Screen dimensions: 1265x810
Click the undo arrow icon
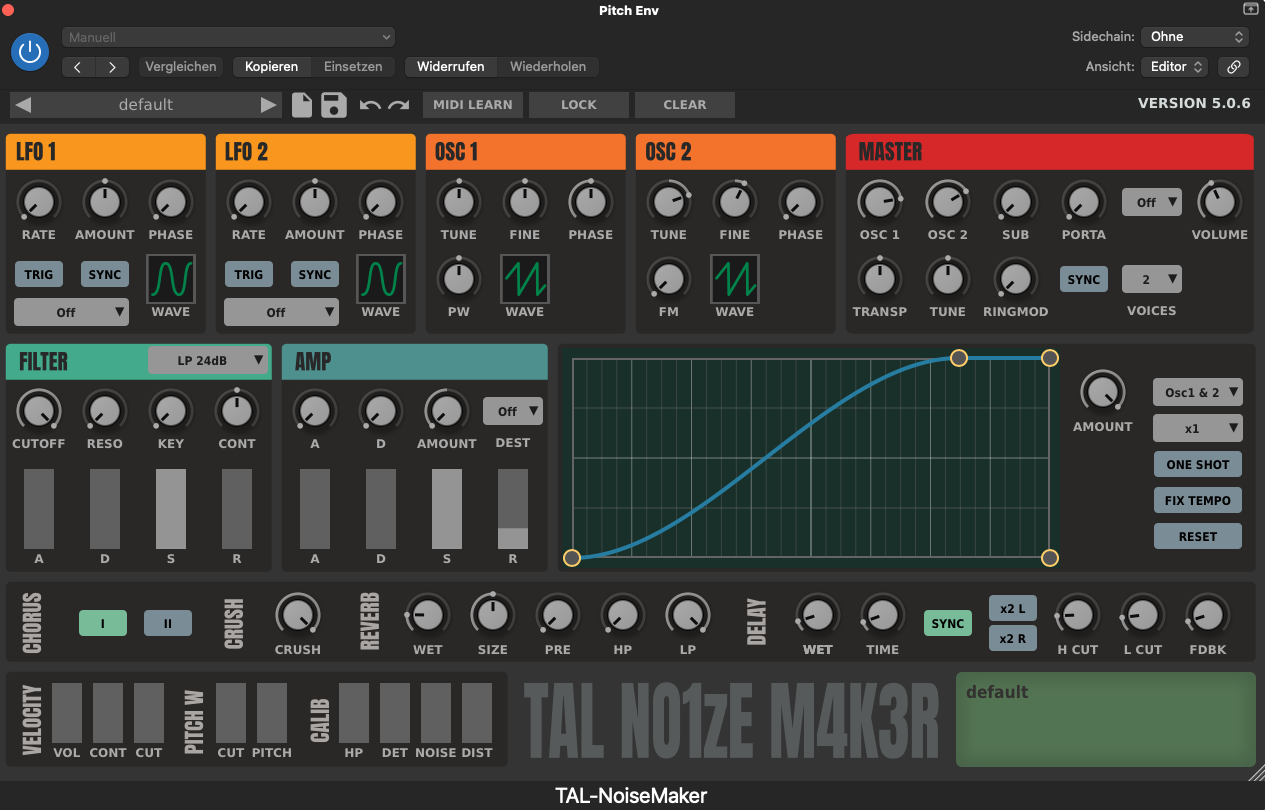pyautogui.click(x=370, y=105)
